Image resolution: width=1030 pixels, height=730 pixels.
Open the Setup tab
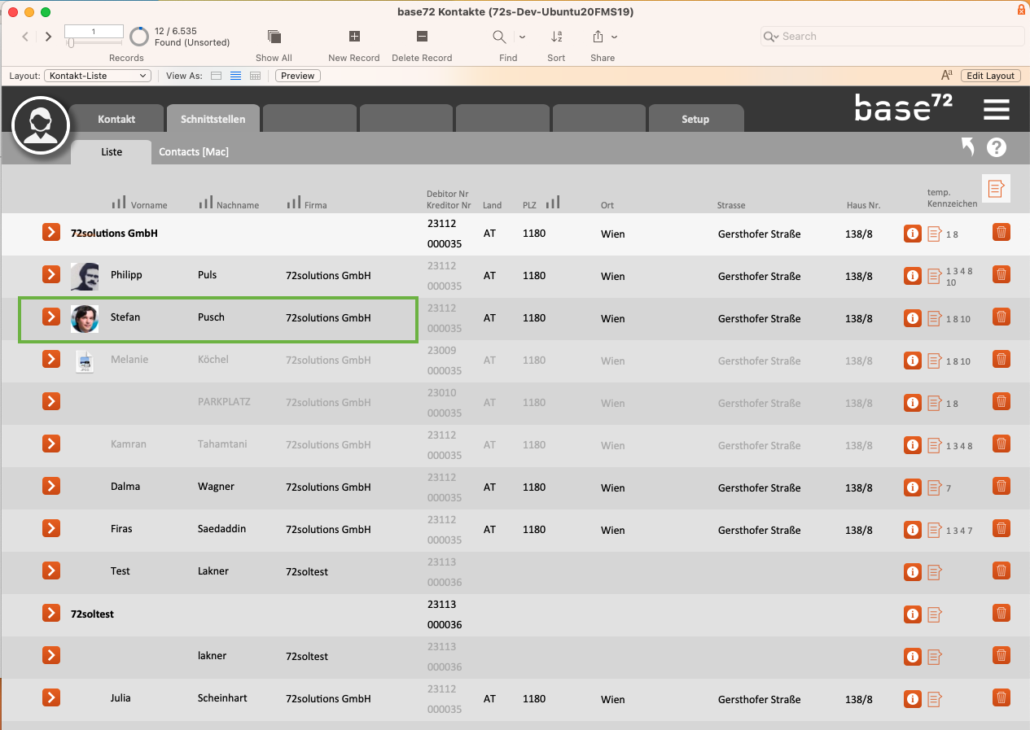pyautogui.click(x=695, y=119)
